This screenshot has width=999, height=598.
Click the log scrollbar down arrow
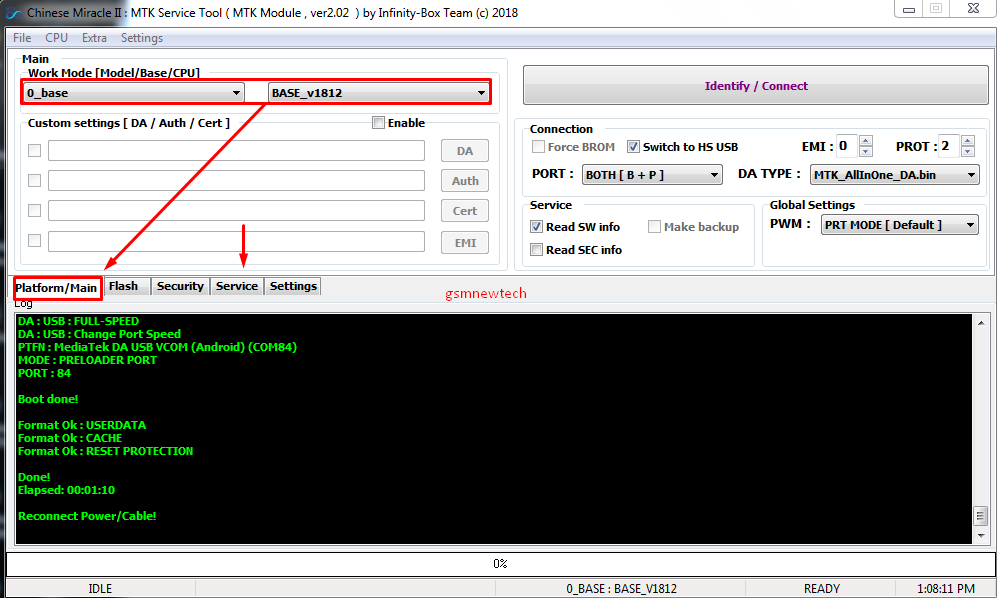(981, 536)
